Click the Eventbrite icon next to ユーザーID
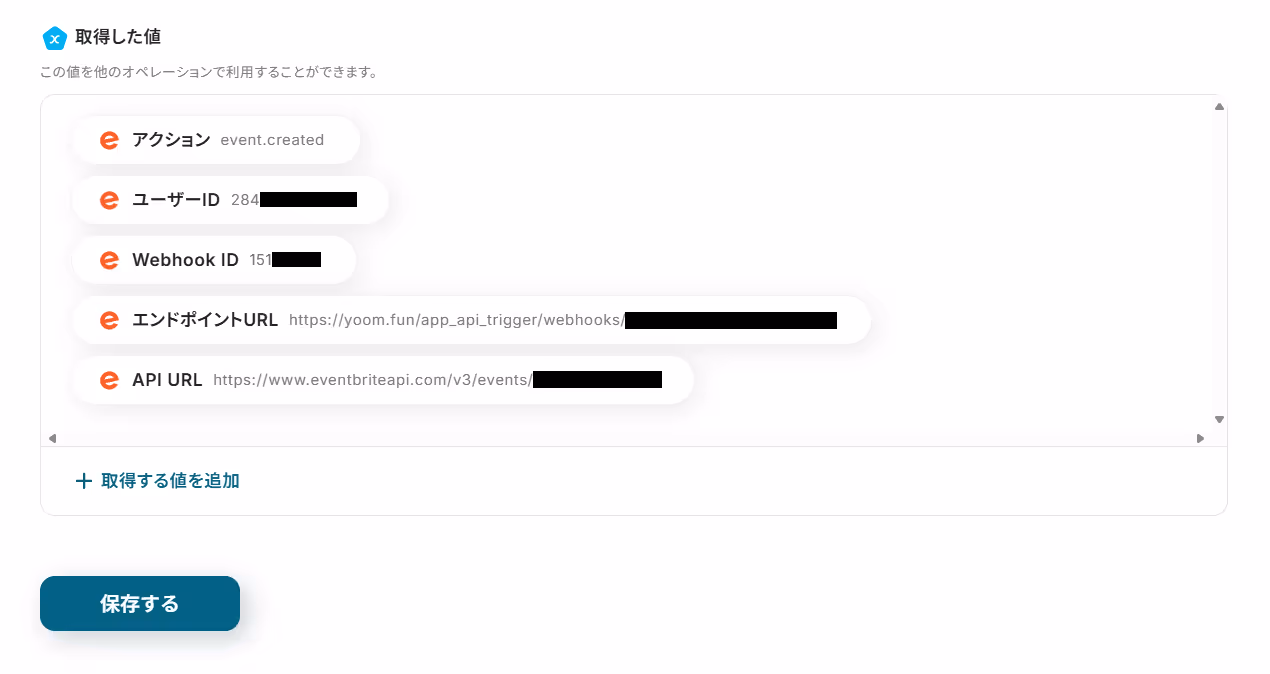 [x=109, y=200]
